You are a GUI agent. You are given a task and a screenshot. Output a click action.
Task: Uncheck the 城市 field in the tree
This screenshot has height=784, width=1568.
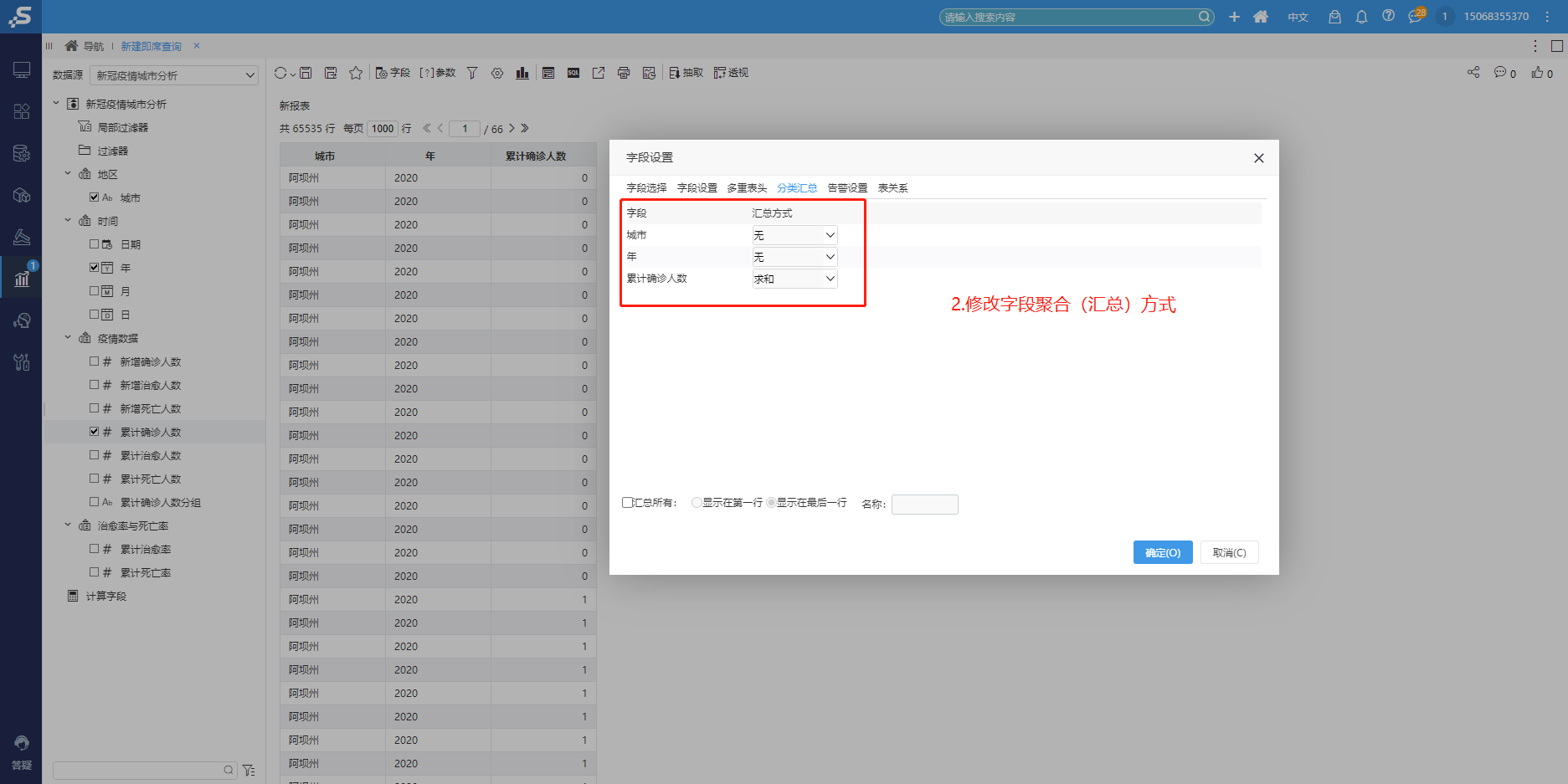[95, 197]
